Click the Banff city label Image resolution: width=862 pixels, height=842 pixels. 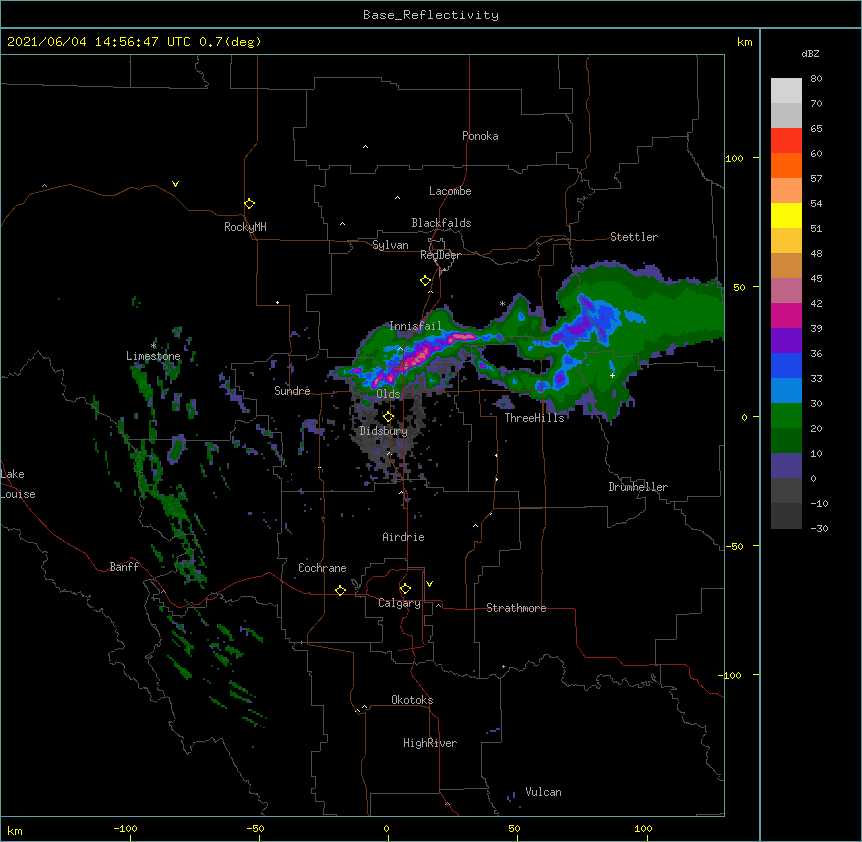(124, 567)
